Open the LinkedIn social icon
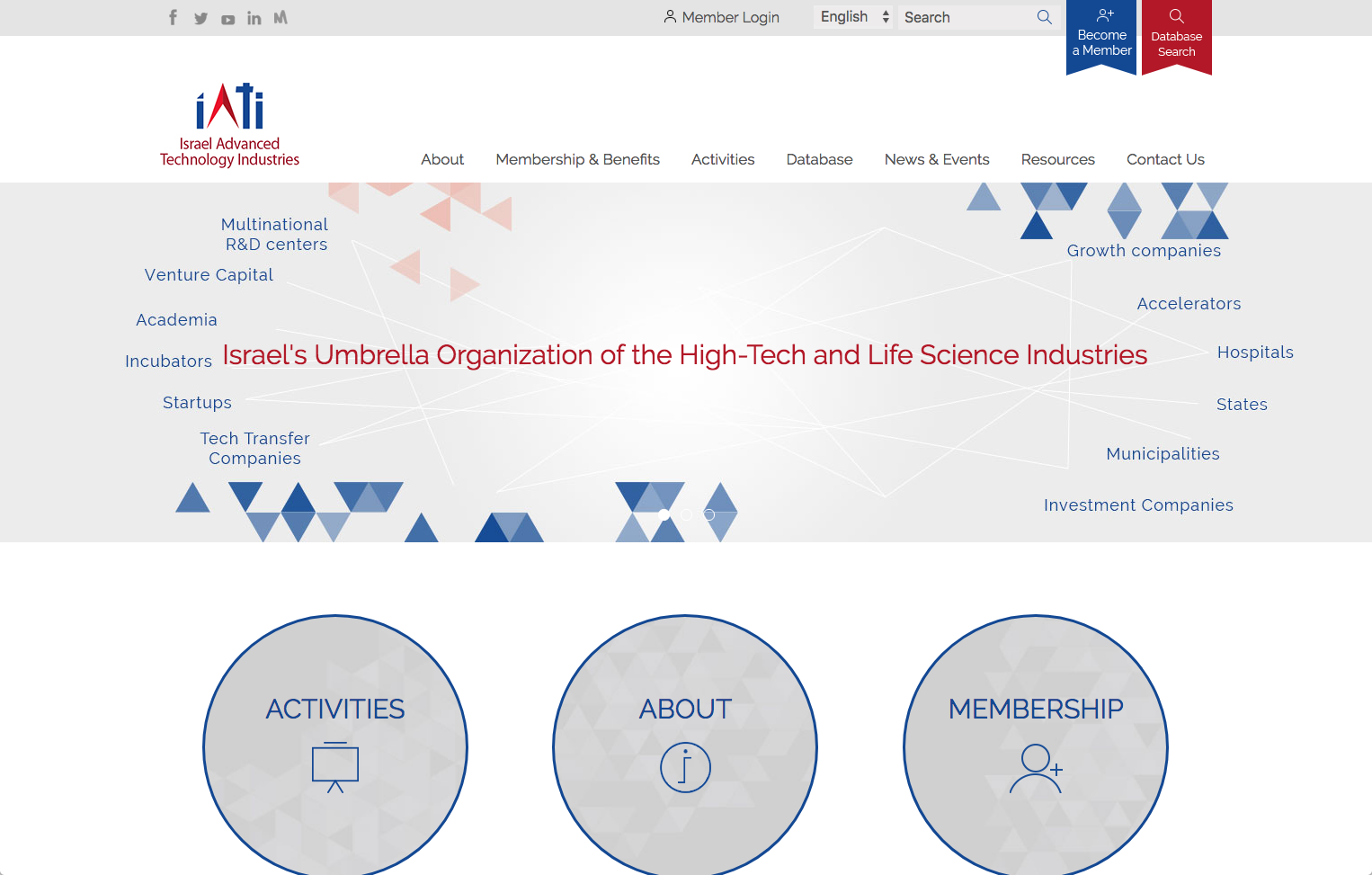This screenshot has width=1372, height=875. click(254, 18)
